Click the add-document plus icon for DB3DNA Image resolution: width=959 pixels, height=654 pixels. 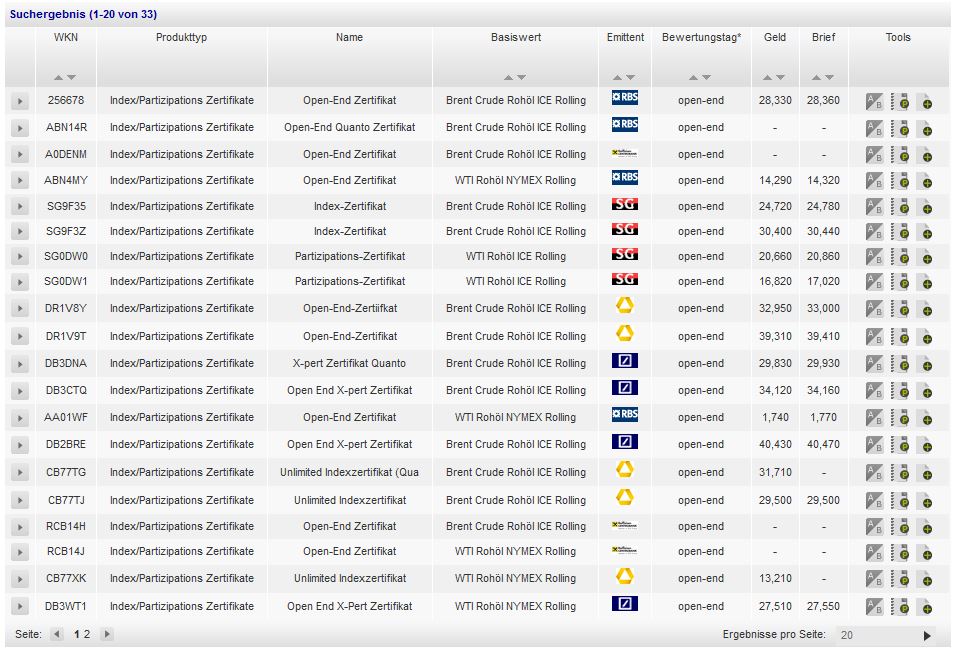point(924,364)
